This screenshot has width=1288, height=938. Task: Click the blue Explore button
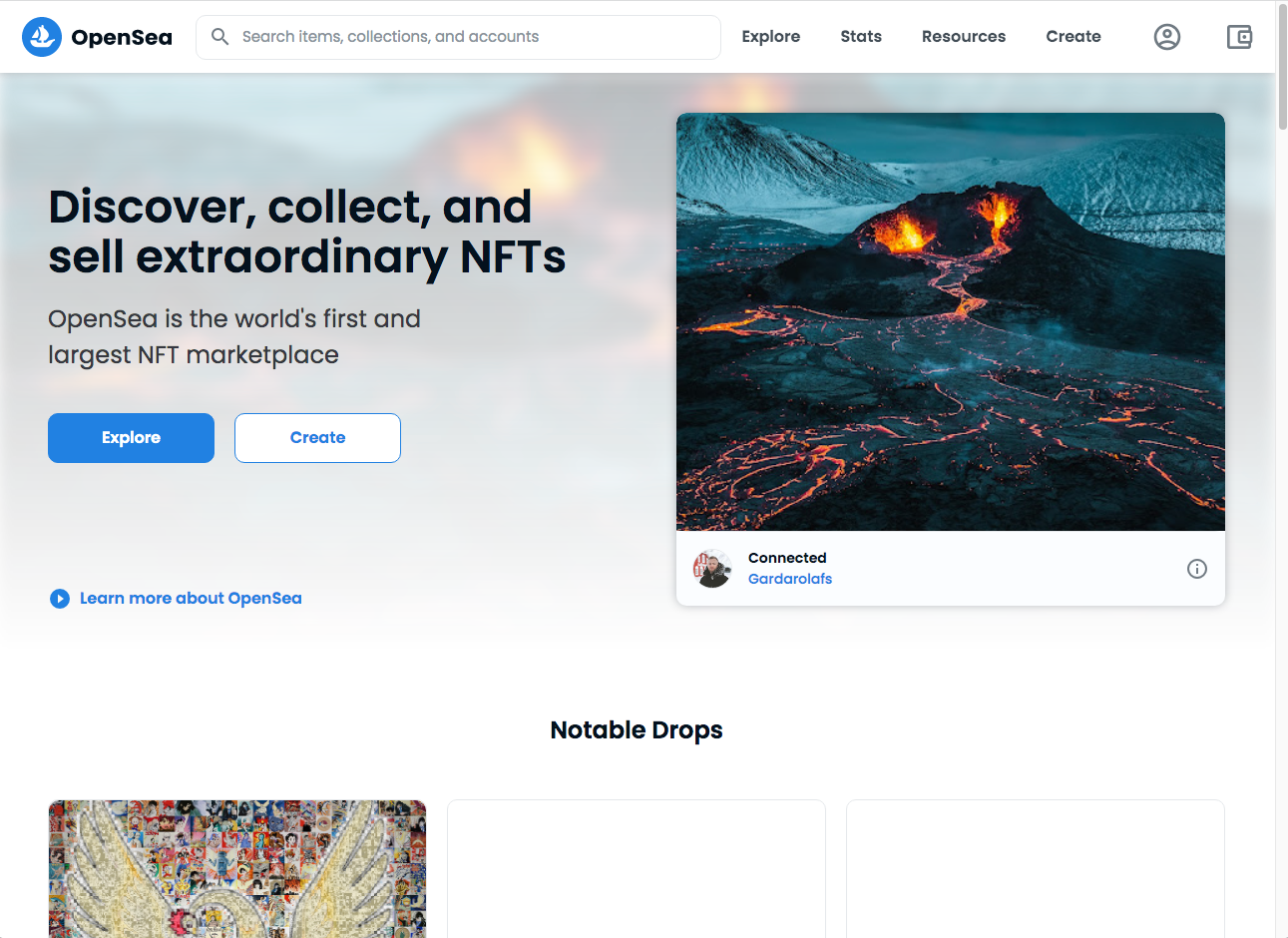coord(131,438)
